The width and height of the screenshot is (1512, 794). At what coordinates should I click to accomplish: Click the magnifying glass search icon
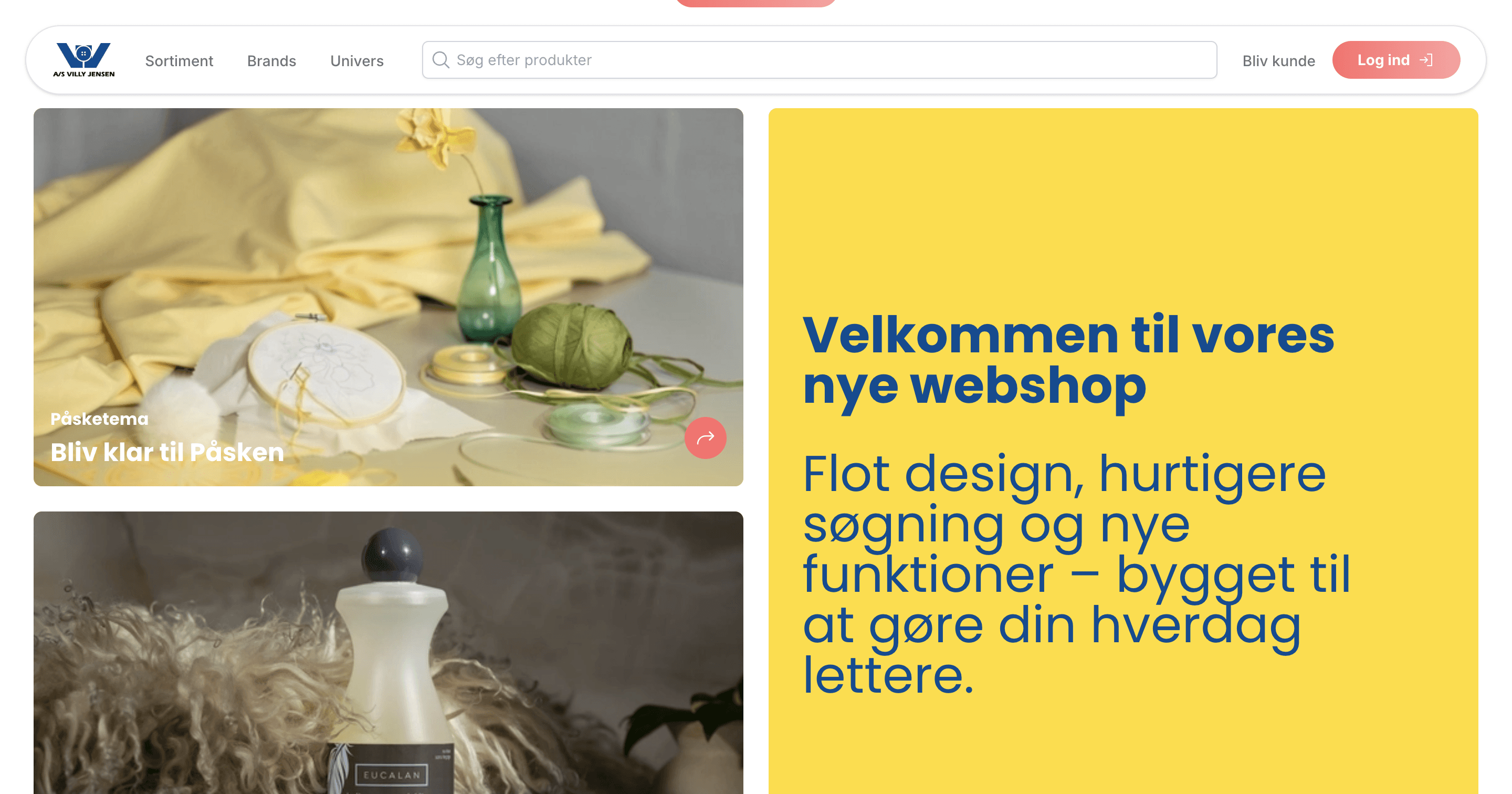[440, 60]
